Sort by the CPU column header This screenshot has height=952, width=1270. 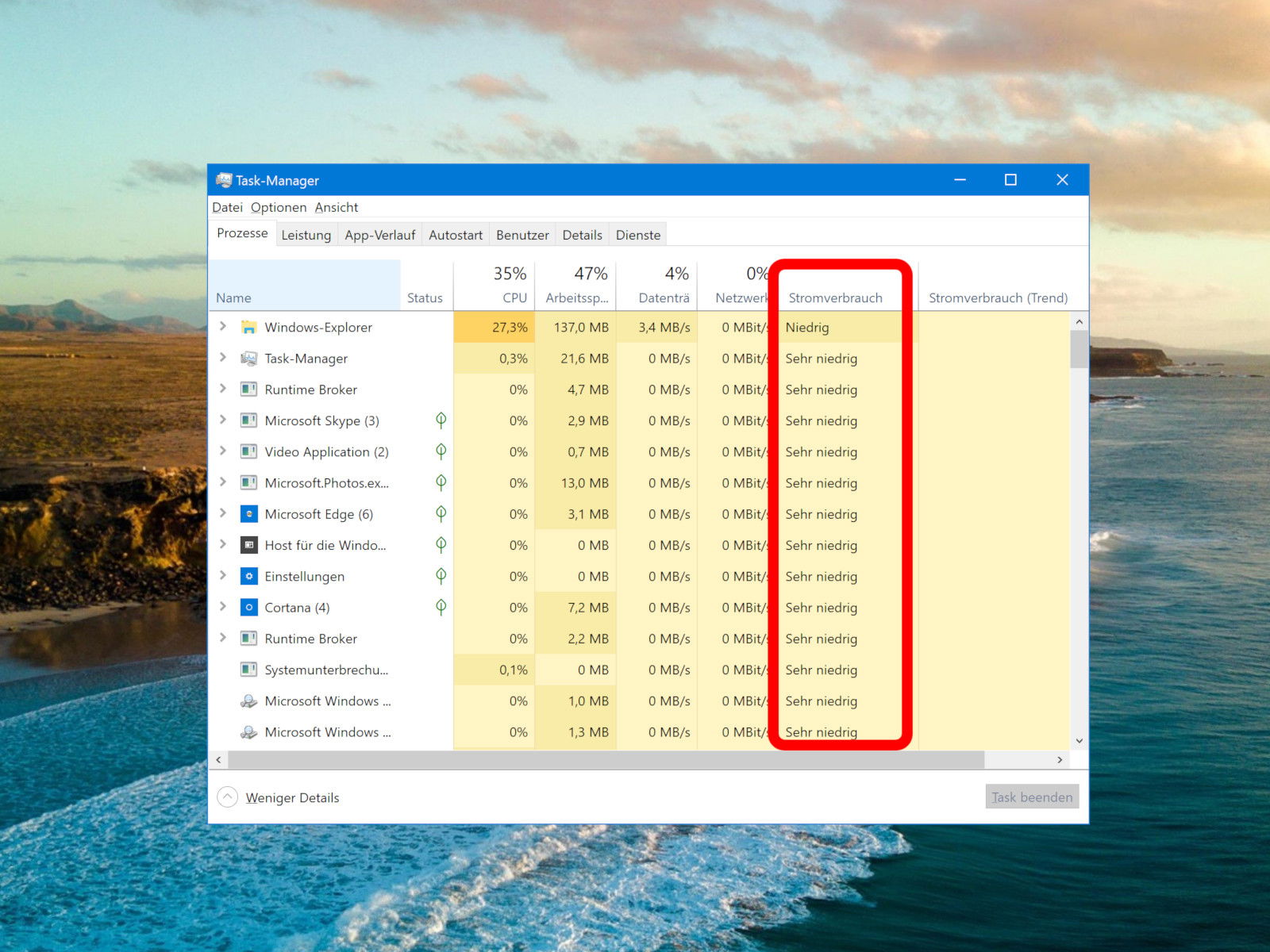494,286
